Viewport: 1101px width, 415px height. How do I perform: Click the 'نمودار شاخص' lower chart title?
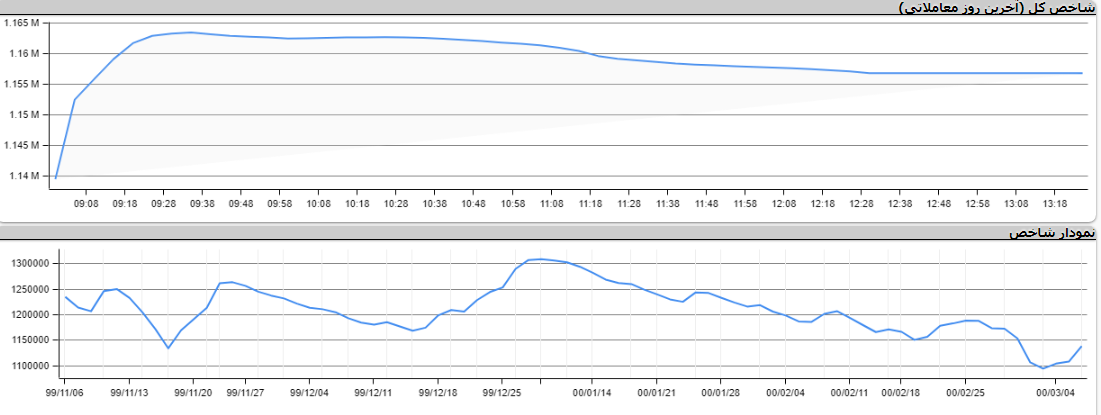[x=1053, y=232]
